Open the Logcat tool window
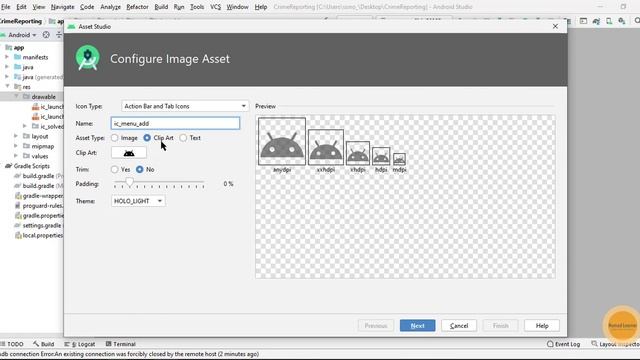The width and height of the screenshot is (640, 360). coord(80,344)
